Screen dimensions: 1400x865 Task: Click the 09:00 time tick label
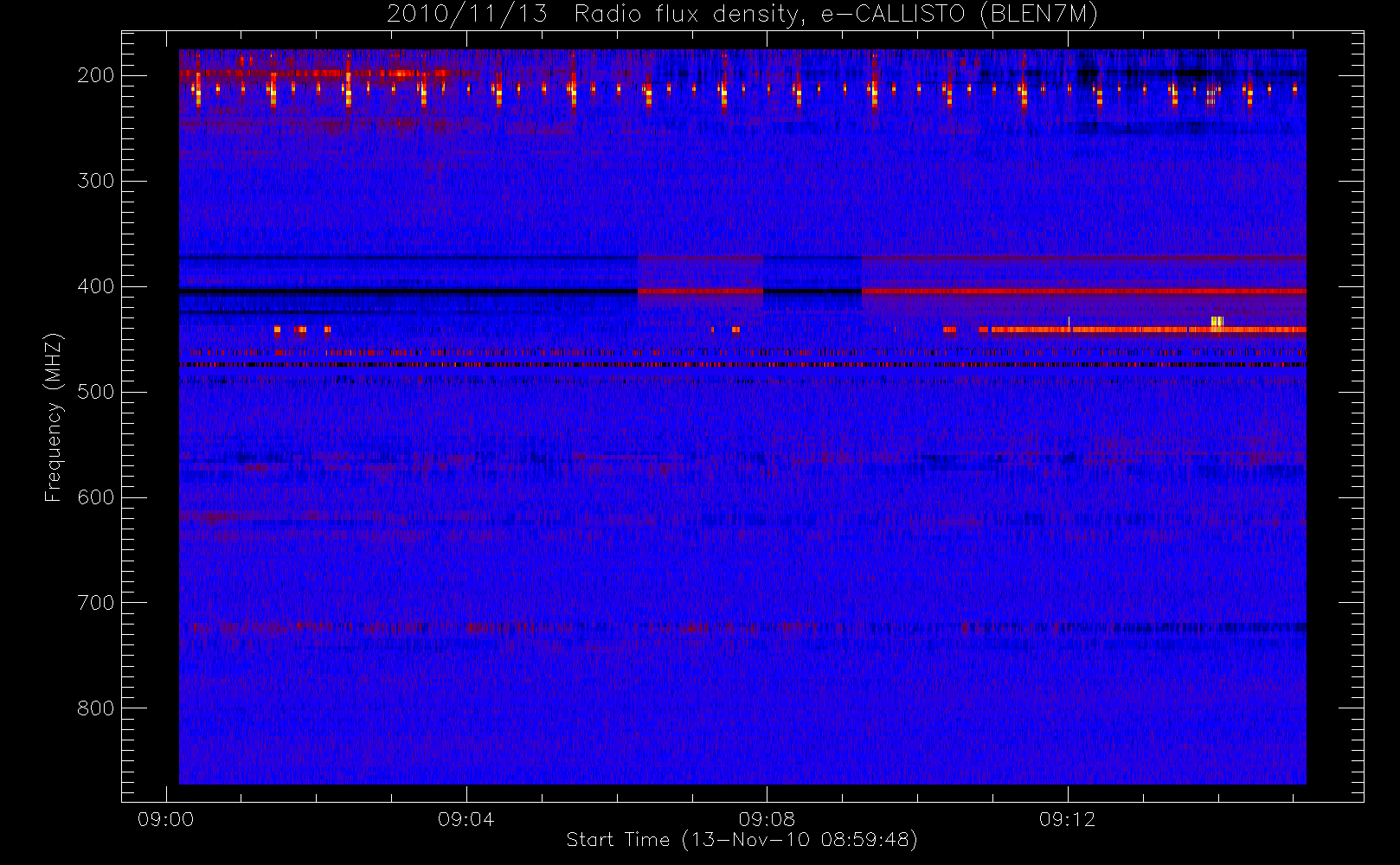click(165, 819)
